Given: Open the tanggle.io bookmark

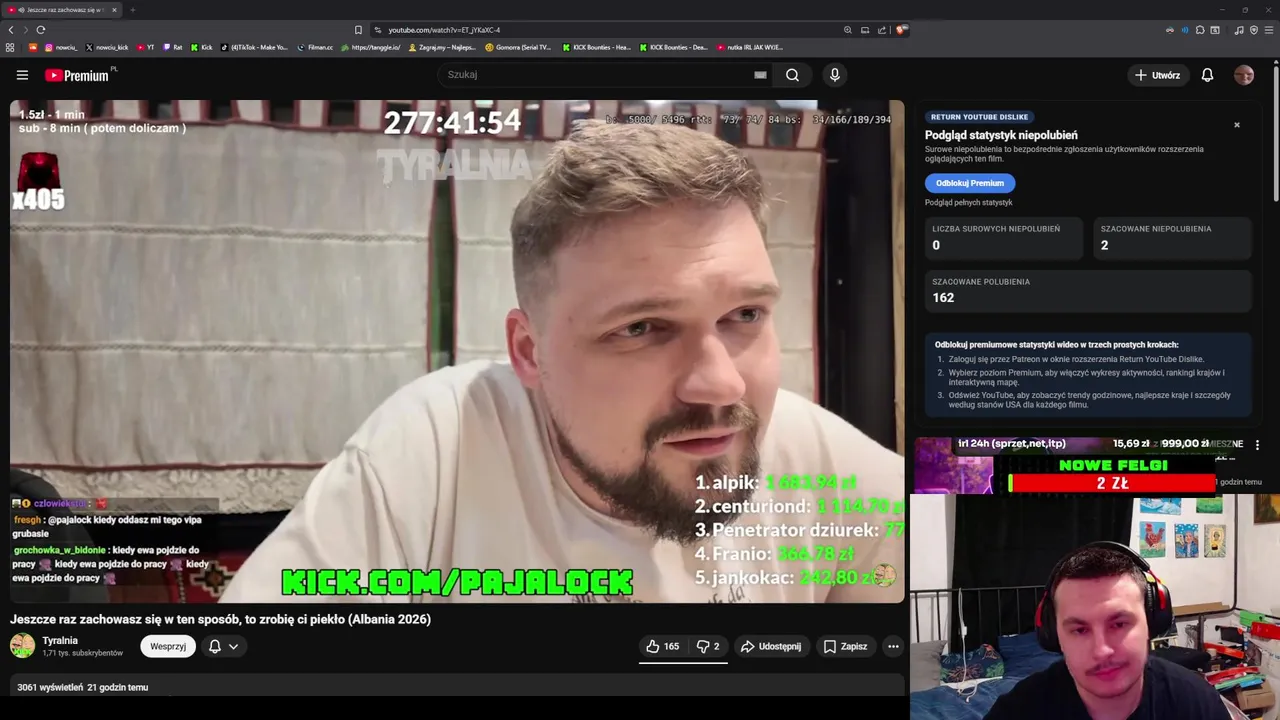Looking at the screenshot, I should [371, 47].
